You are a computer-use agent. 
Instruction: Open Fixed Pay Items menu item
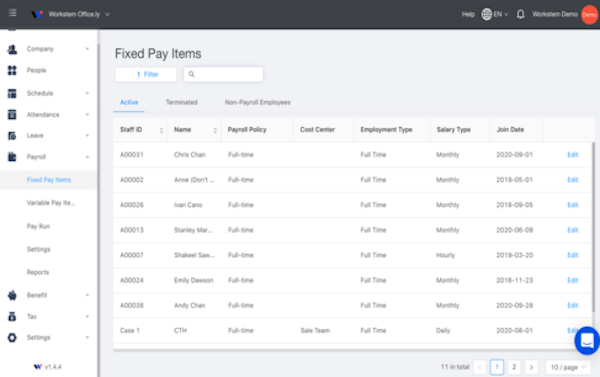(49, 180)
